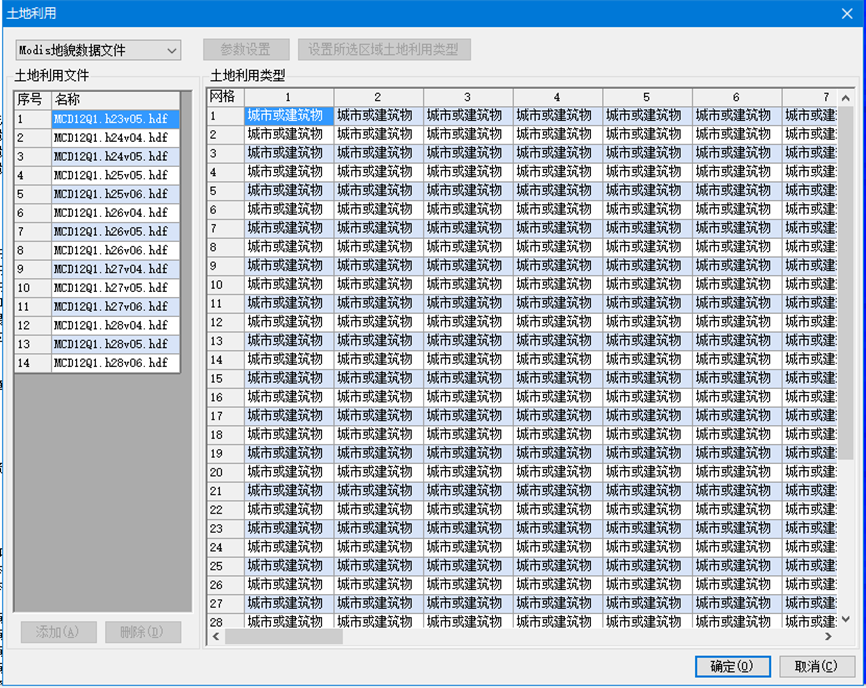Click row 10 header in land-use grid

[225, 284]
